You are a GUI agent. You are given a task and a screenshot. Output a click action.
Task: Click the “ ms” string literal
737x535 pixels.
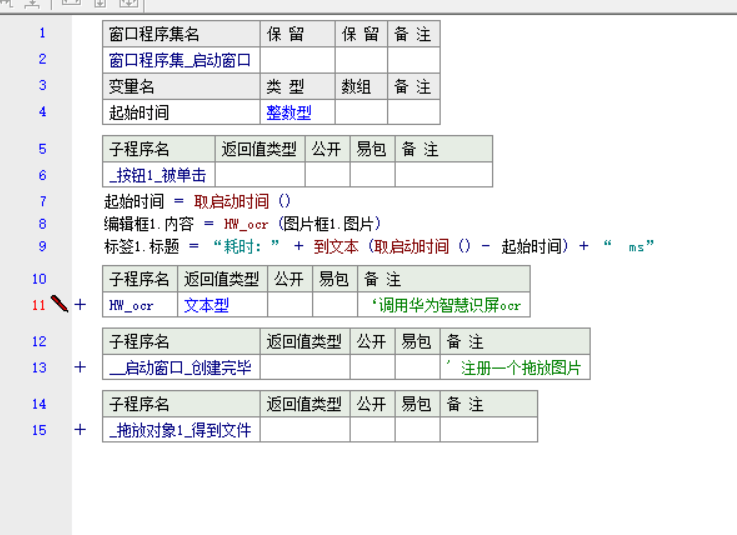629,246
